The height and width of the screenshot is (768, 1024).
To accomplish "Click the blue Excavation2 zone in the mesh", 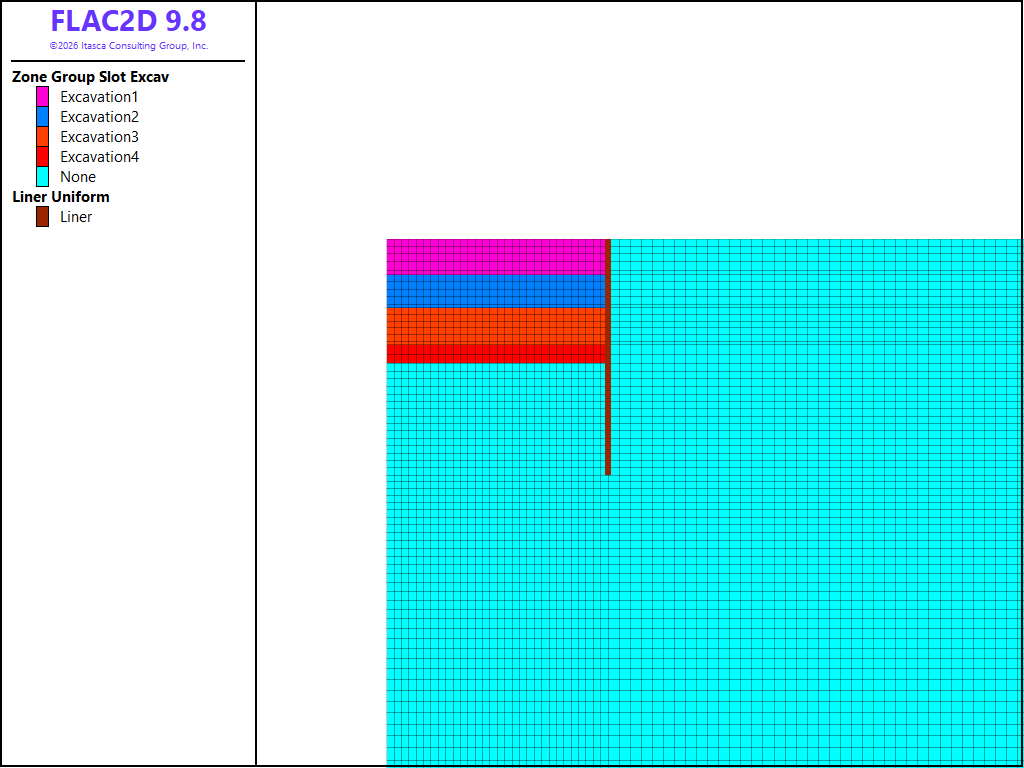I will (496, 291).
